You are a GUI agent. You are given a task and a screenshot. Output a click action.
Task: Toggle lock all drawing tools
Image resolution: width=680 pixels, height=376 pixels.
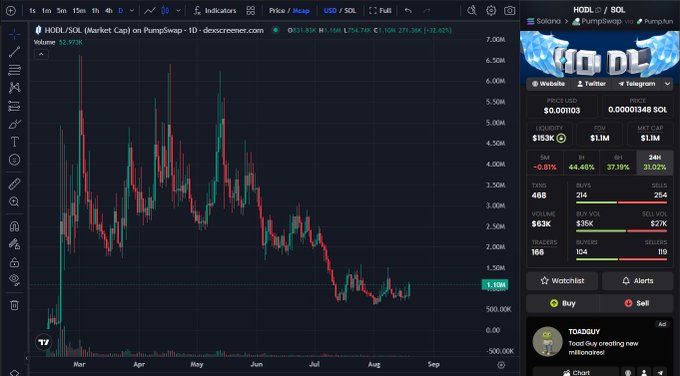(14, 262)
